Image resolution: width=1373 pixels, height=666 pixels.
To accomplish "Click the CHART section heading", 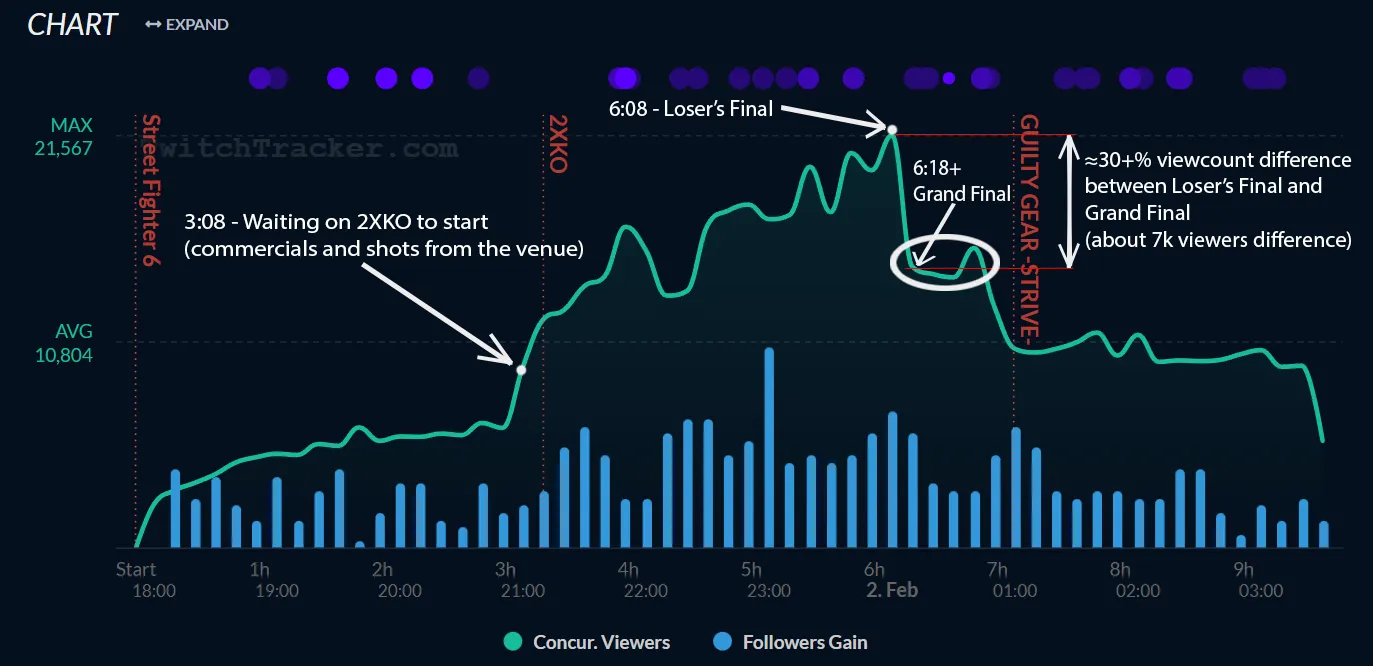I will [72, 24].
